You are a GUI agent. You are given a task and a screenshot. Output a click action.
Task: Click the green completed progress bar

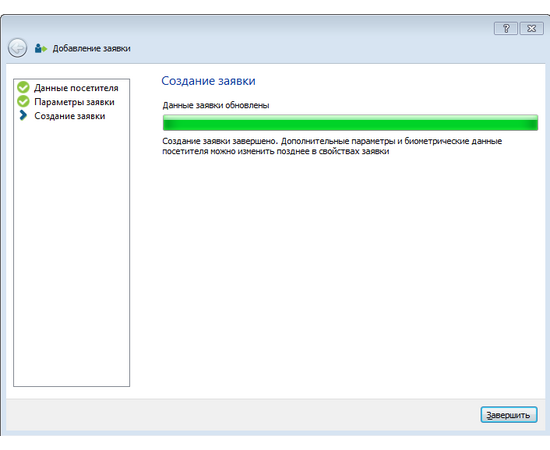point(350,123)
